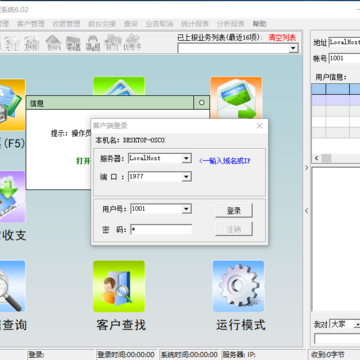Image resolution: width=360 pixels, height=360 pixels.
Task: Click the 收到:0字节 status bar entry
Action: pyautogui.click(x=333, y=355)
